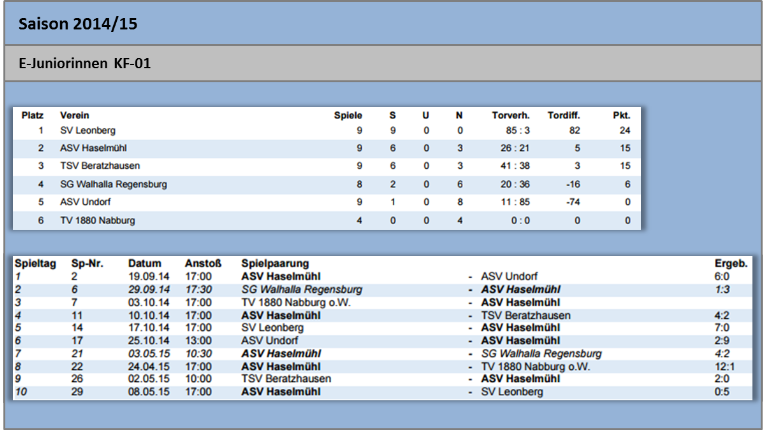Click the Ergeb. column header
This screenshot has height=430, width=765.
pos(731,264)
